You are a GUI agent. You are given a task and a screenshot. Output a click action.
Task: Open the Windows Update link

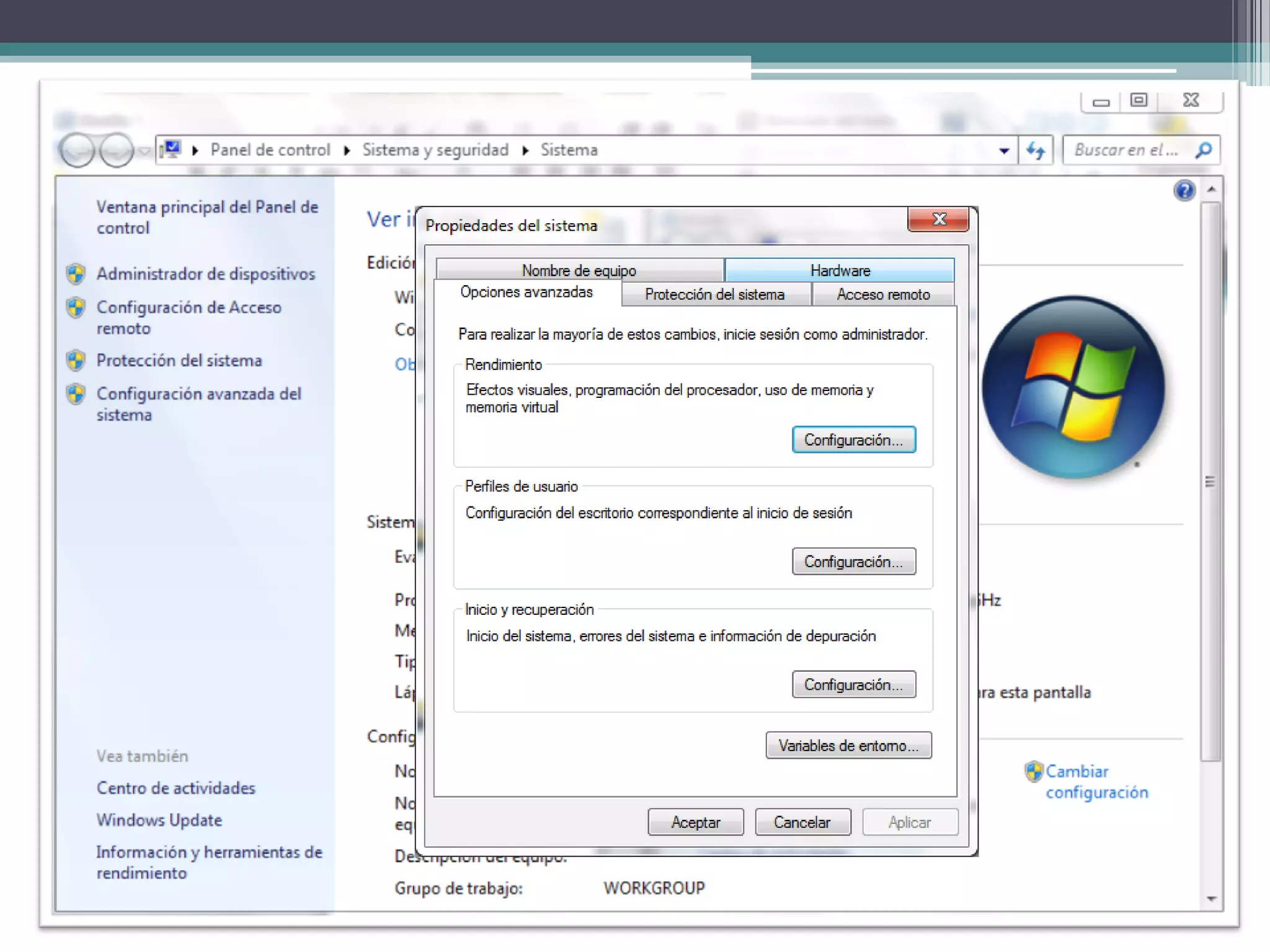tap(159, 820)
